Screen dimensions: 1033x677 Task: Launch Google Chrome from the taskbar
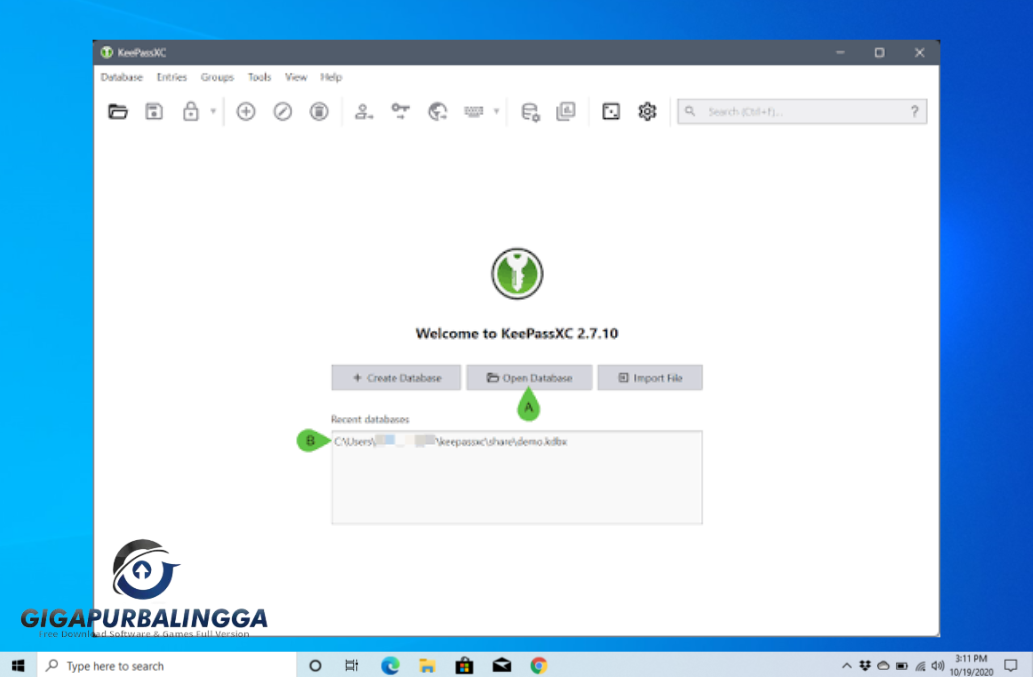tap(539, 666)
